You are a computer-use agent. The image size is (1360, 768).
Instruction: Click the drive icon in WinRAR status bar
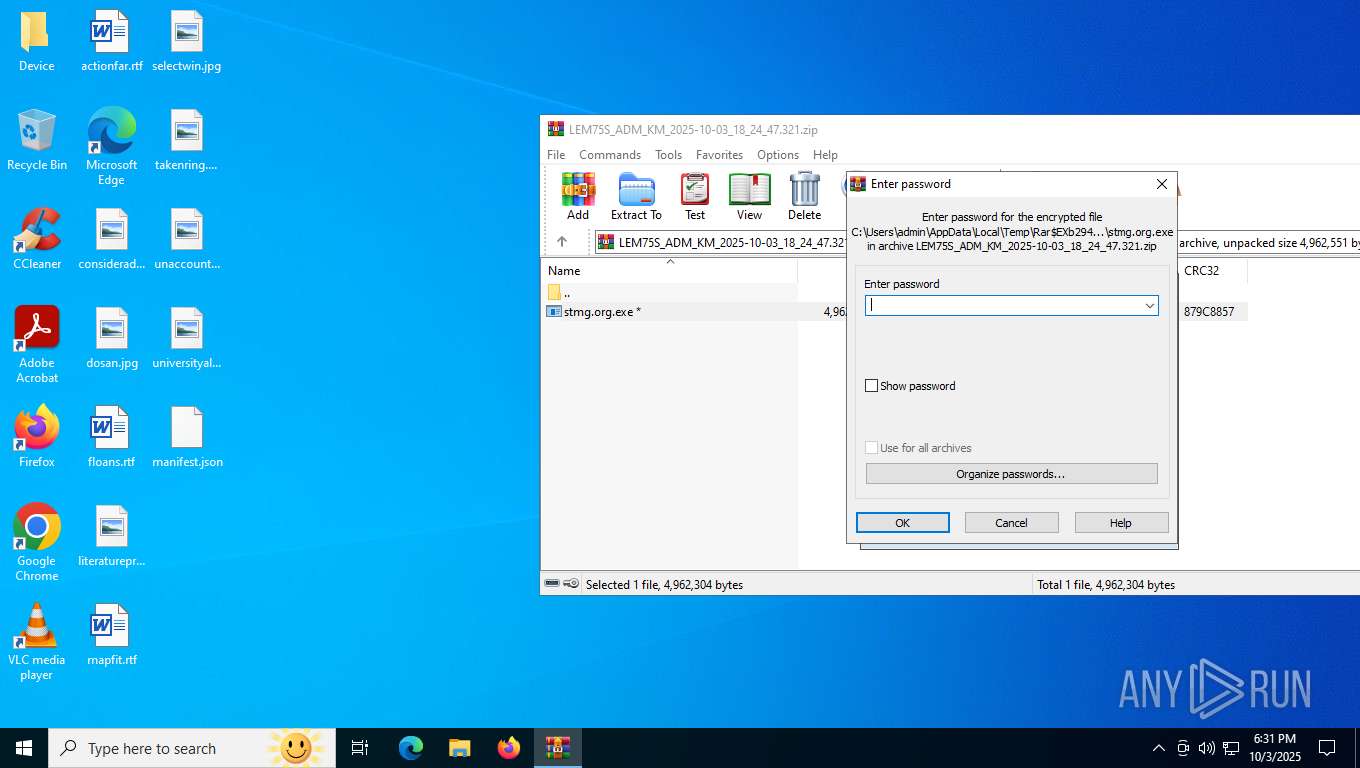pyautogui.click(x=552, y=584)
